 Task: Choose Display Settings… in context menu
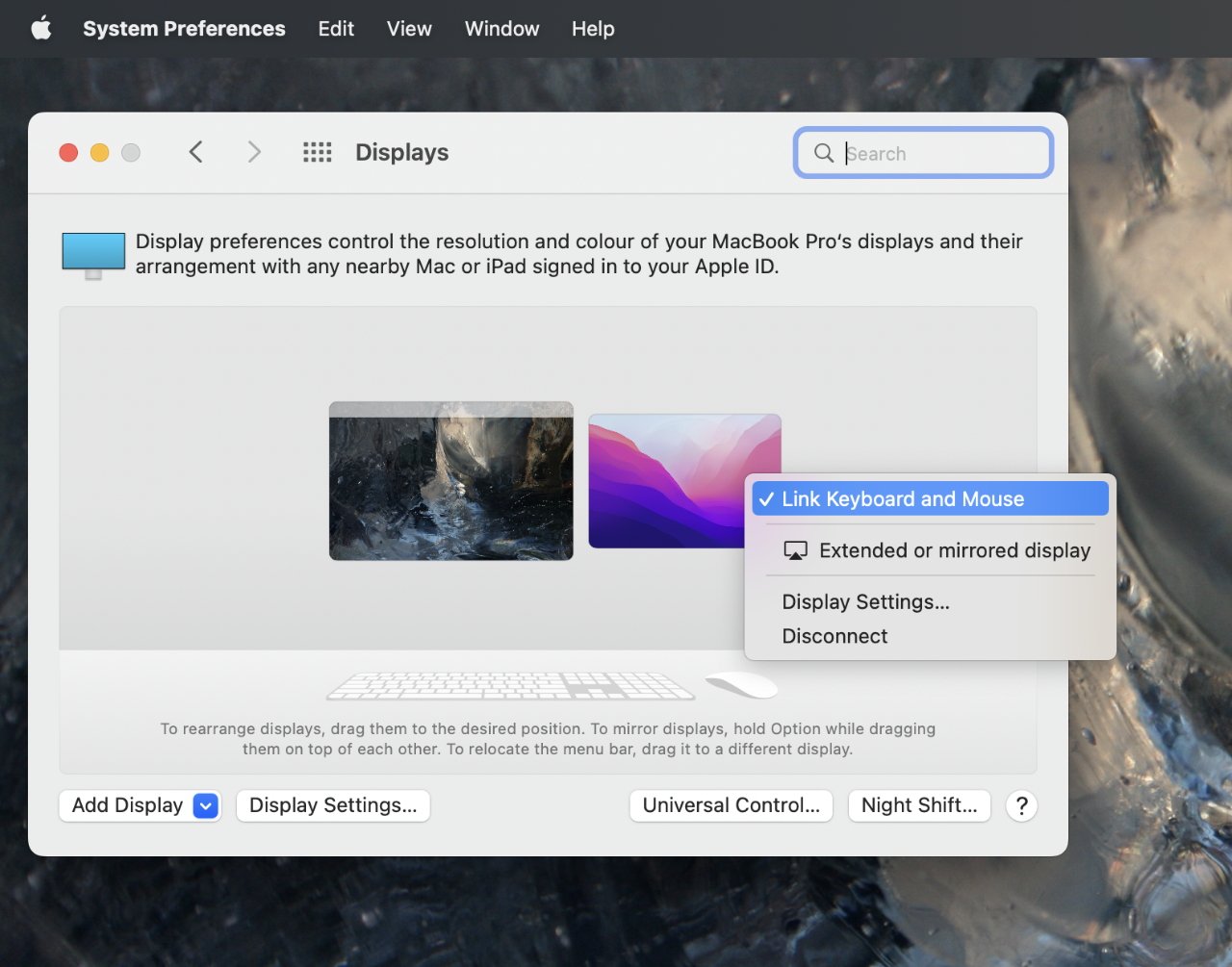pos(930,602)
